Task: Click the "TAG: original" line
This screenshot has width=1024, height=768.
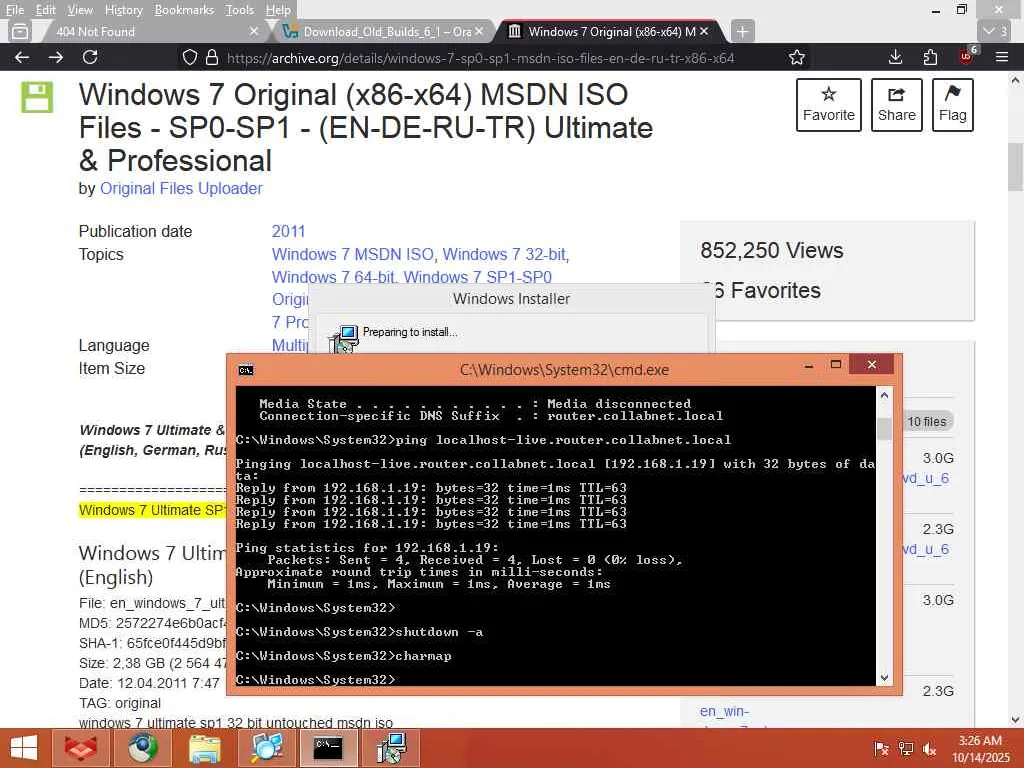Action: pyautogui.click(x=120, y=703)
